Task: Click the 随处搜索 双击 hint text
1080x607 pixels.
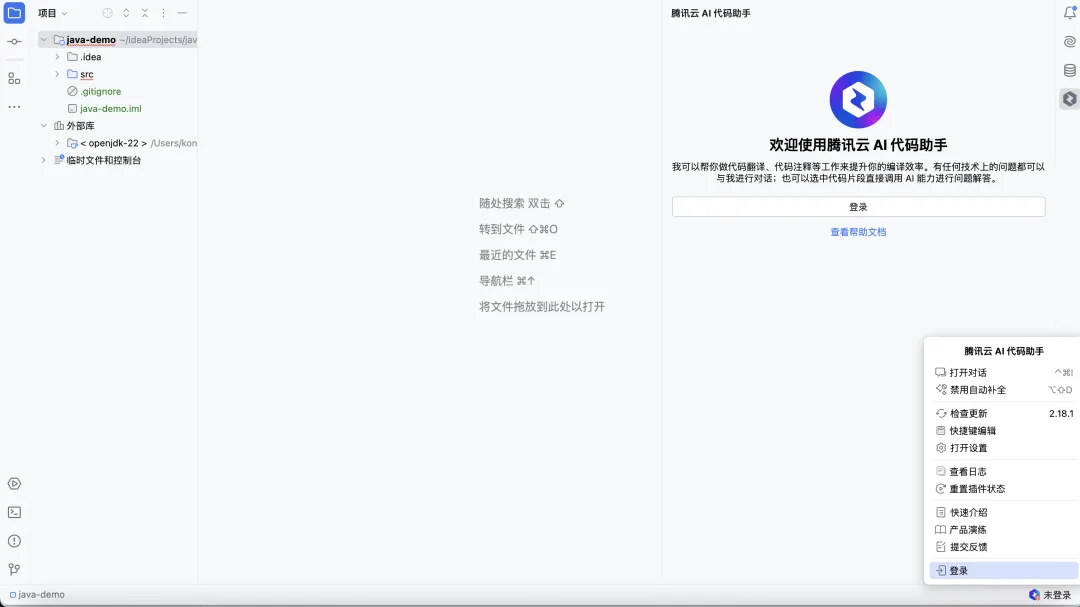Action: pyautogui.click(x=521, y=203)
